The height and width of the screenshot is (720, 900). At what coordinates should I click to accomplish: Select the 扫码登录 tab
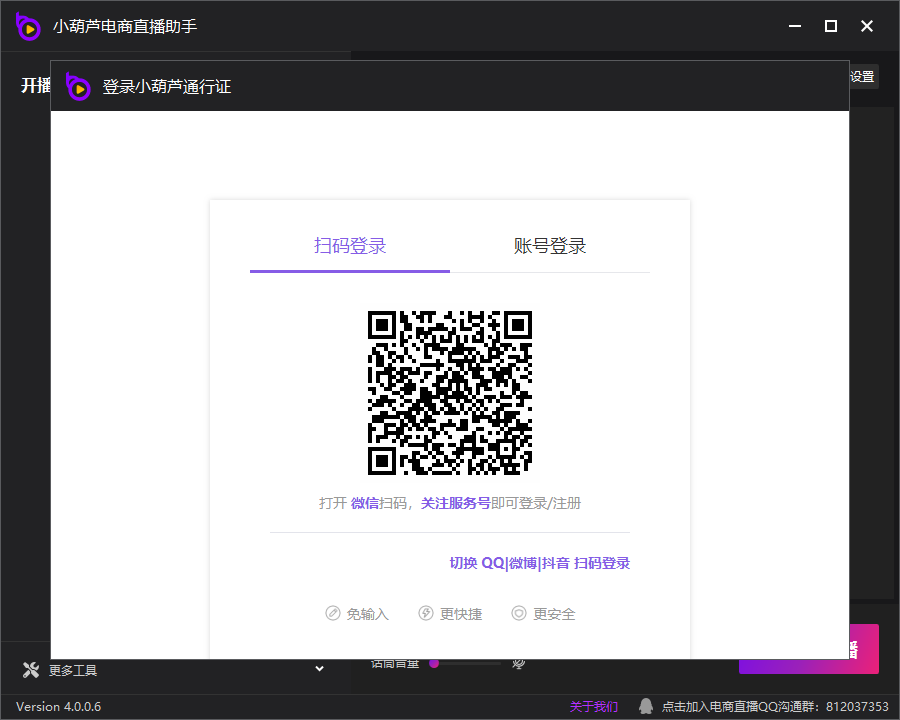click(x=350, y=246)
